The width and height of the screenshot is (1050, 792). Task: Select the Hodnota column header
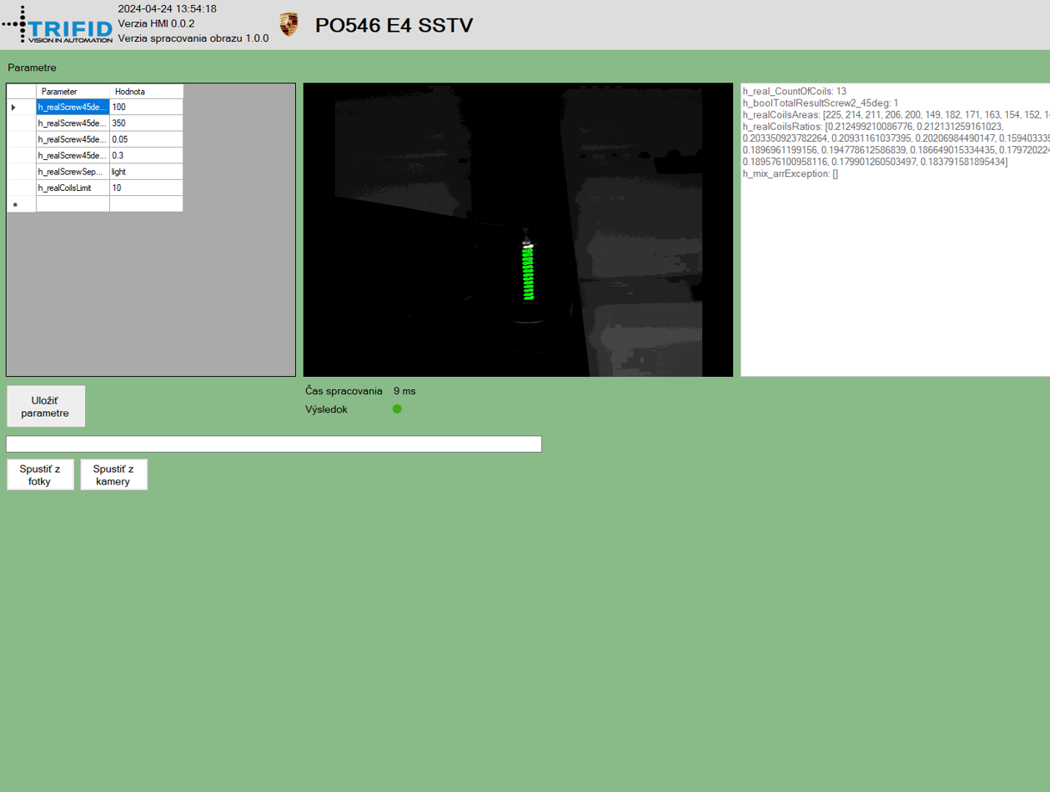point(145,91)
